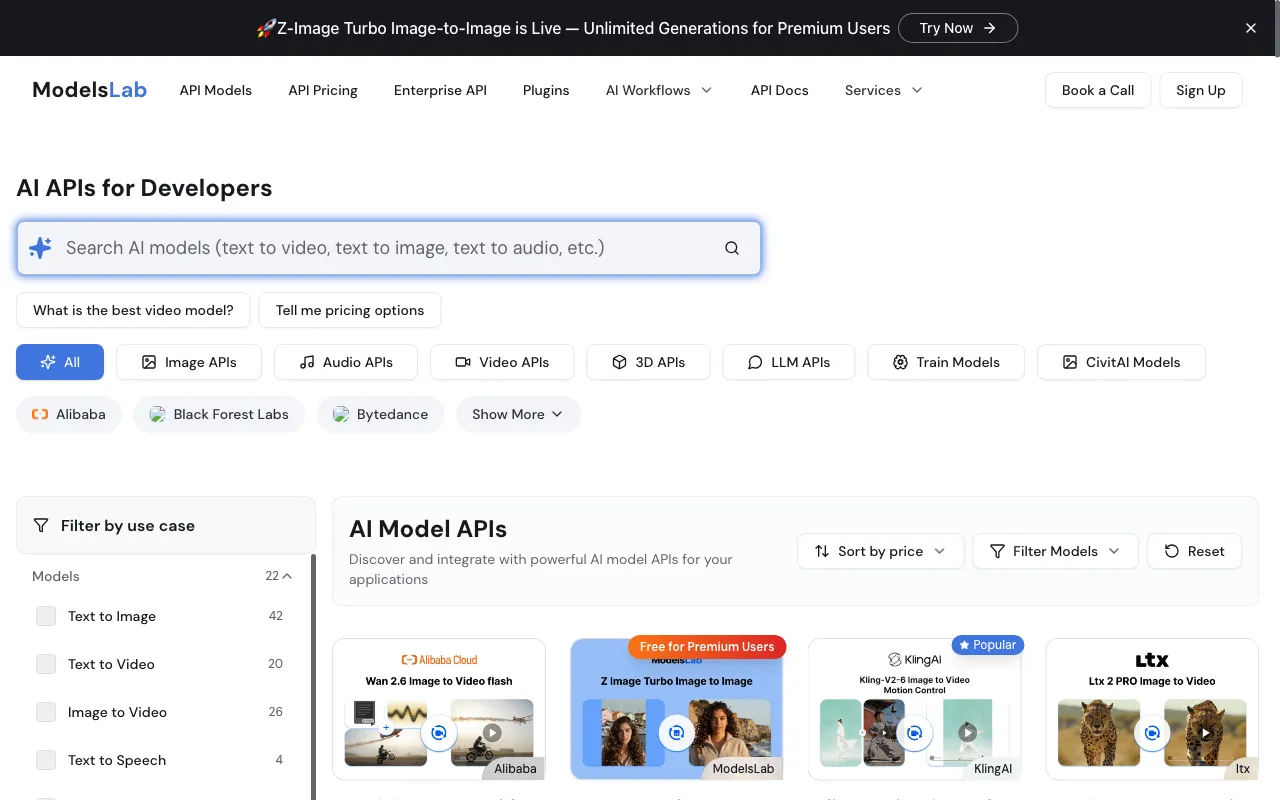
Task: Collapse the Models filter section
Action: click(287, 576)
